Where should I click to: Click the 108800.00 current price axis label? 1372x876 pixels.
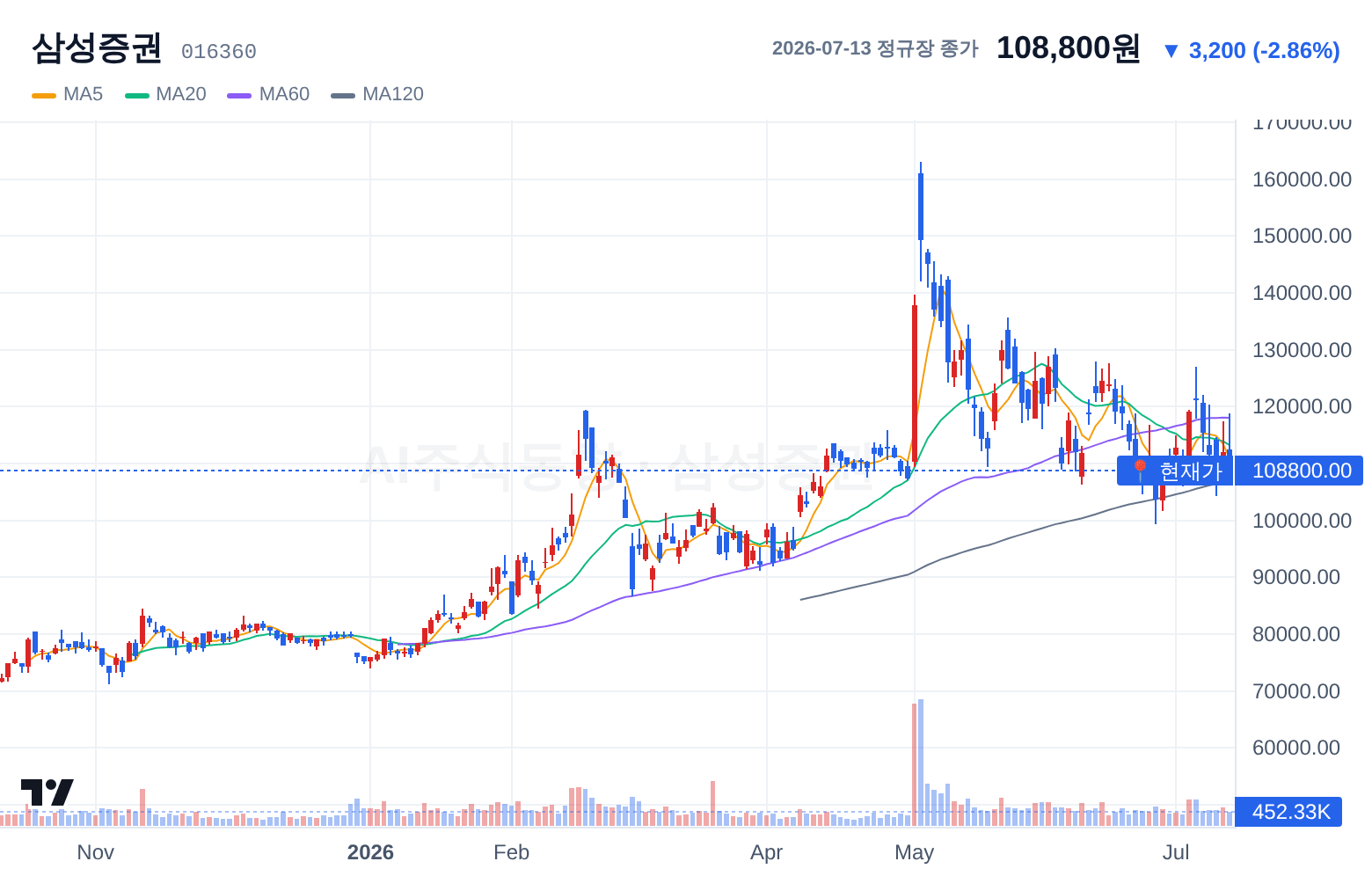click(x=1300, y=471)
